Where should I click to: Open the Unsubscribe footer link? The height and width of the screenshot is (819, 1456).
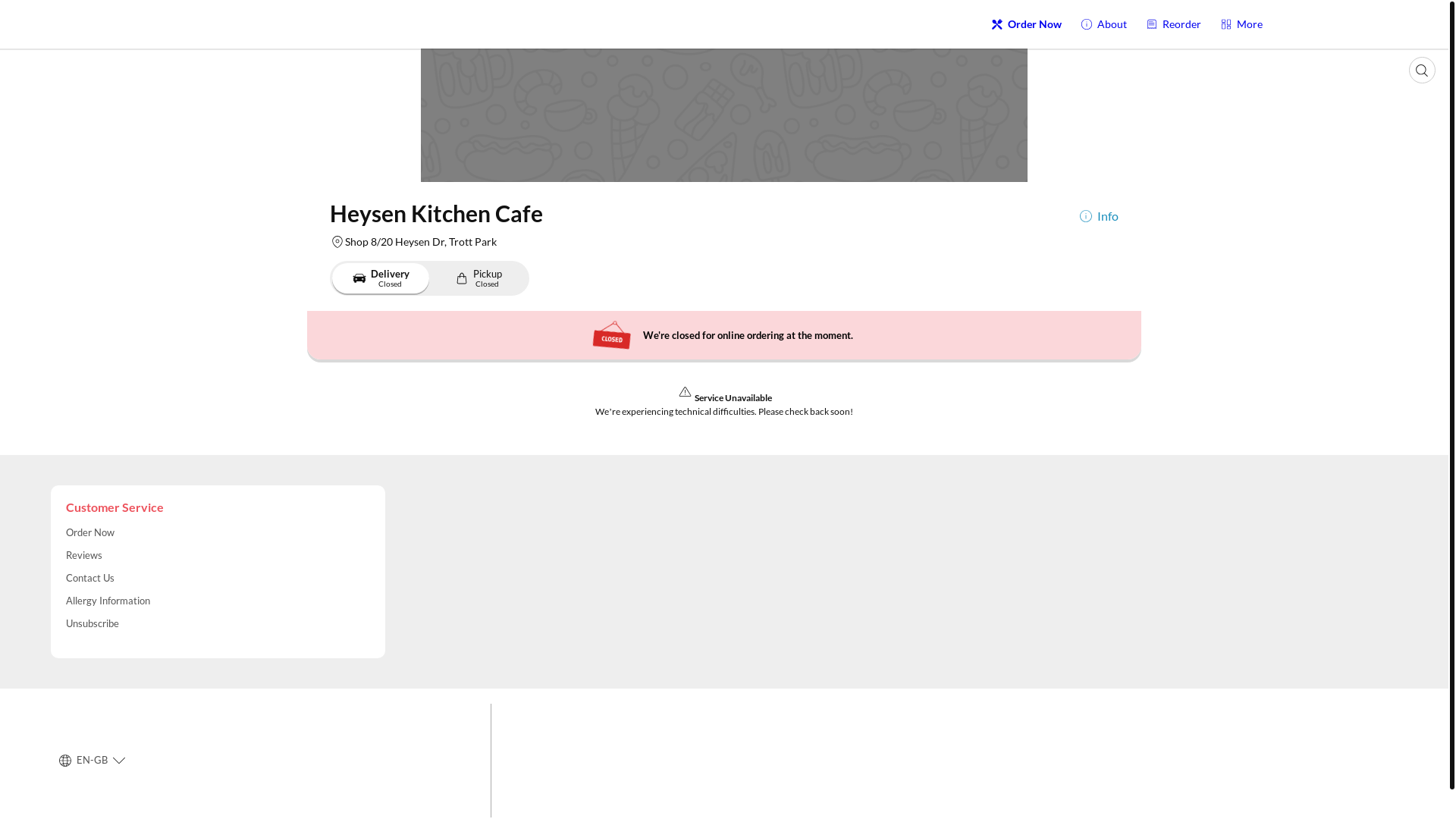pyautogui.click(x=93, y=623)
